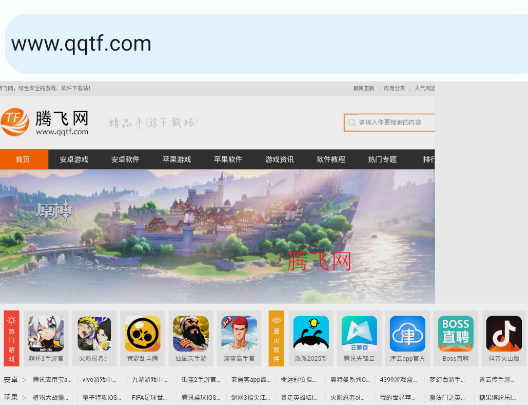Viewport: 528px width, 405px height.
Task: Open the teal 云游戏 app icon
Action: click(359, 334)
